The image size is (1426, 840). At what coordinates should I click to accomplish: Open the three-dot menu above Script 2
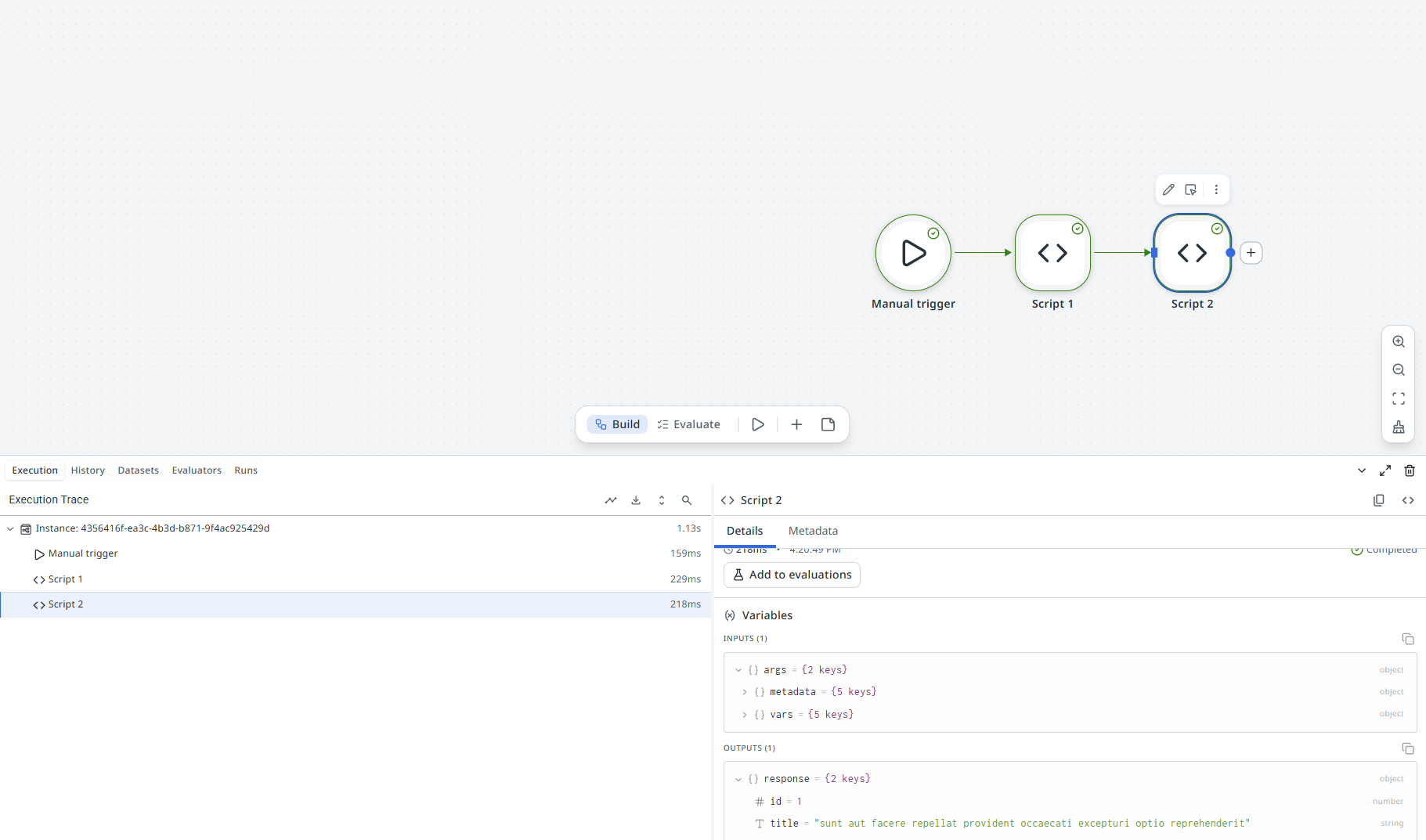point(1216,189)
